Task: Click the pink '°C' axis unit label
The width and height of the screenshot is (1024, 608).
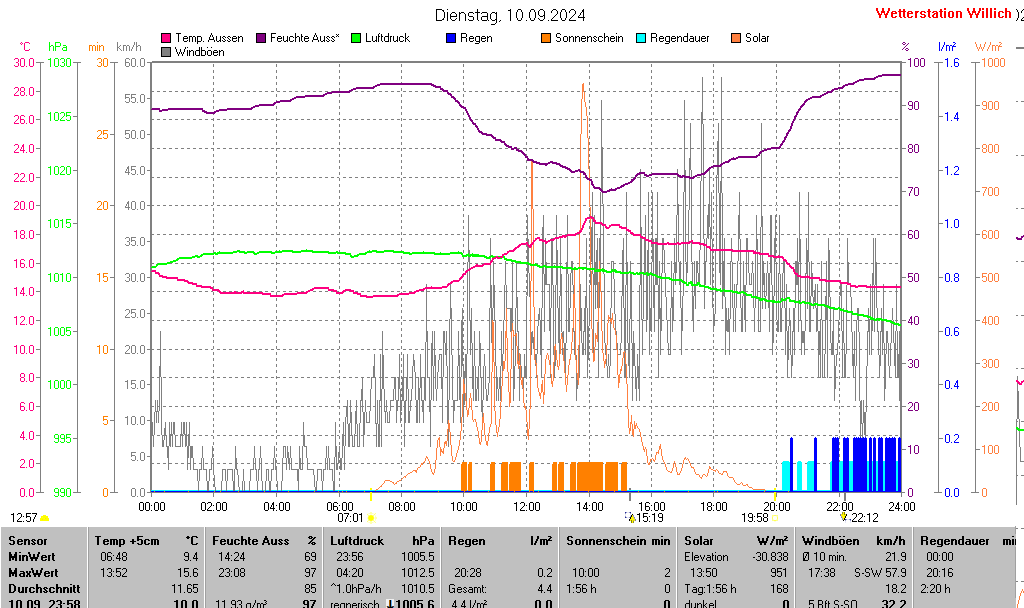Action: pos(25,47)
